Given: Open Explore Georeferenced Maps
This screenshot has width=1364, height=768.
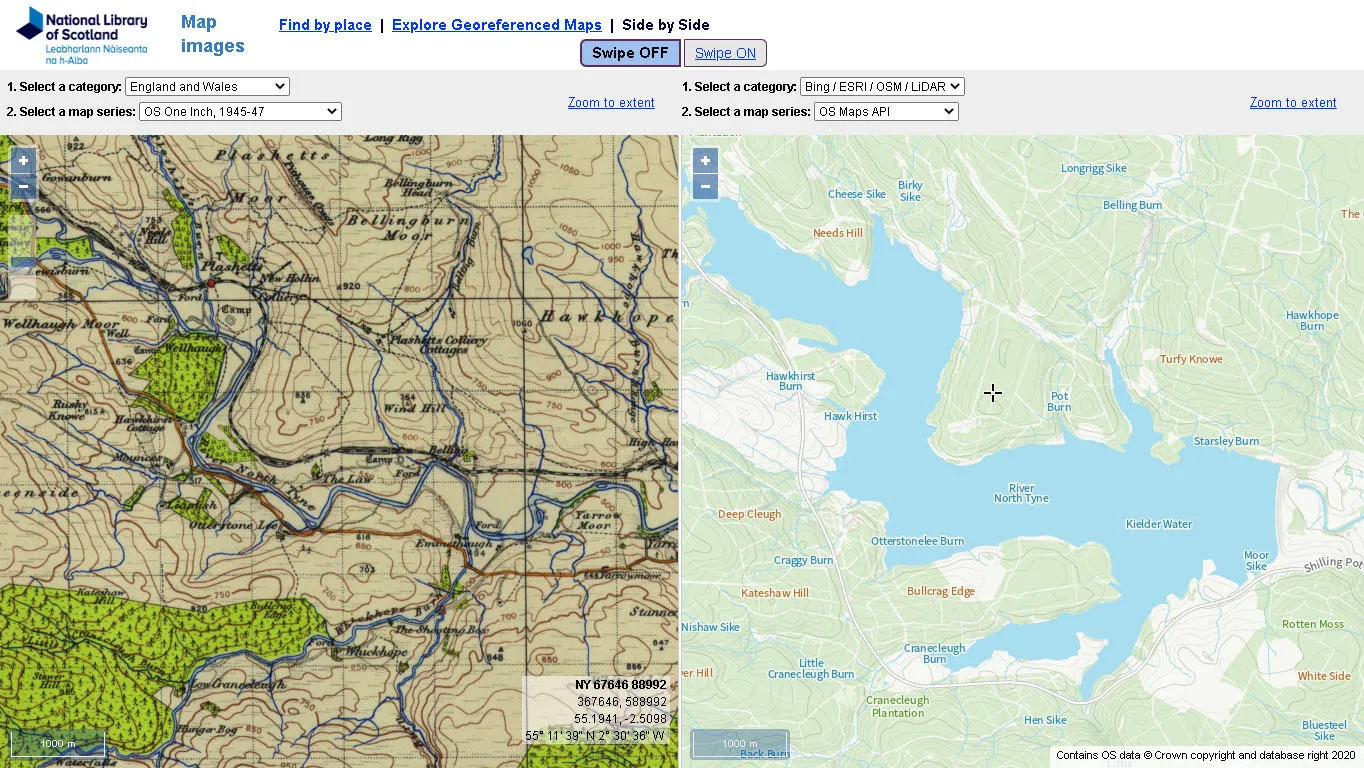Looking at the screenshot, I should (496, 25).
